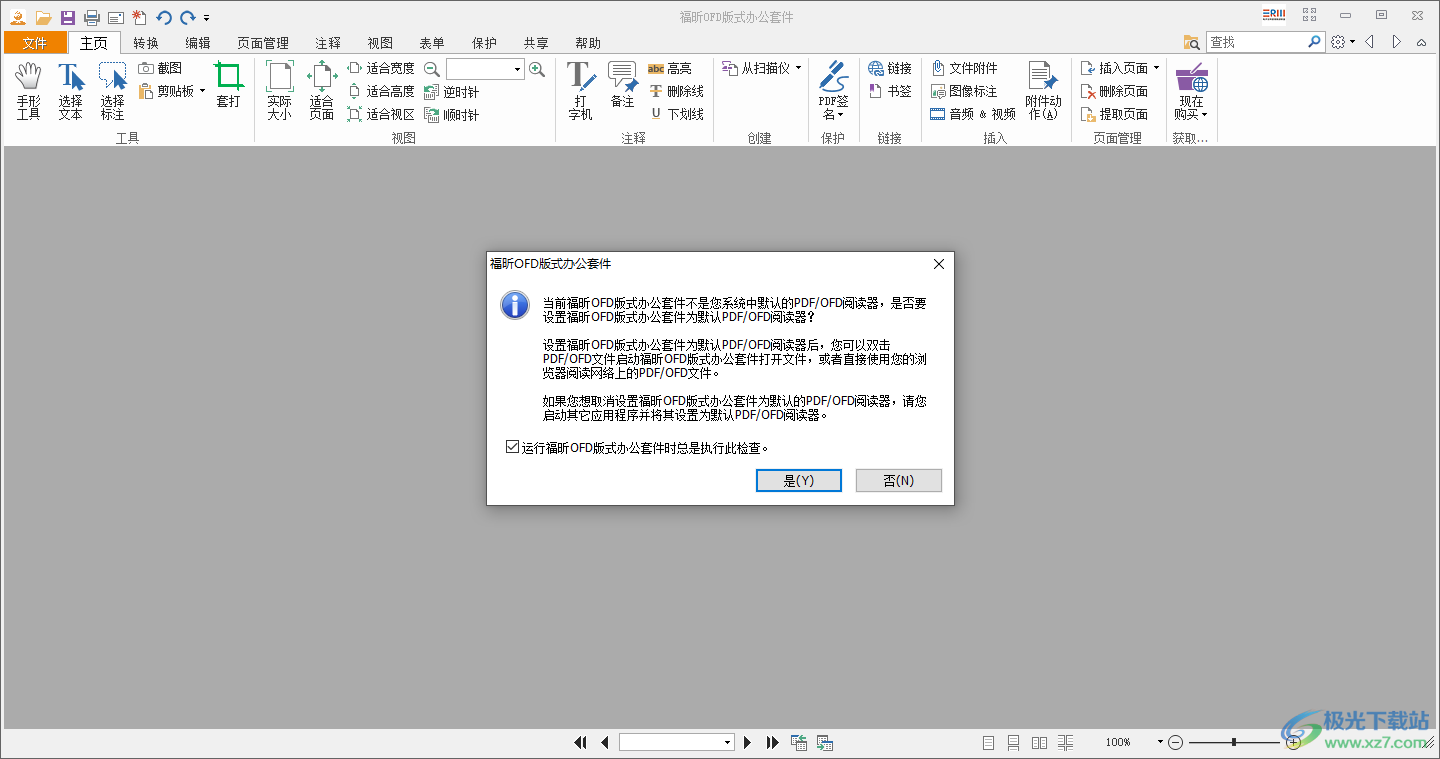Rotate view counterclockwise (逆时针)
This screenshot has width=1440, height=759.
tap(452, 92)
